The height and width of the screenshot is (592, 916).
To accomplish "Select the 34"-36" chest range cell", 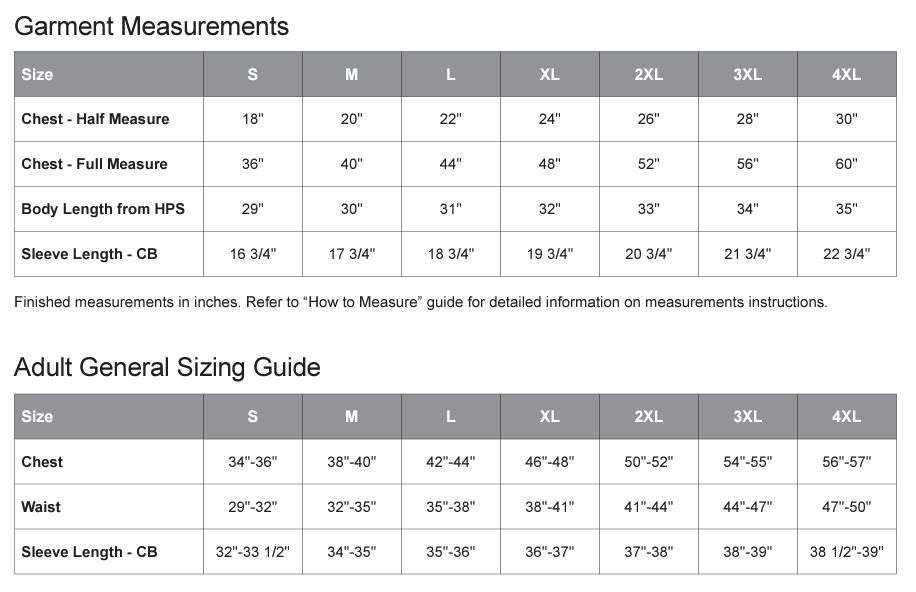I will [252, 462].
